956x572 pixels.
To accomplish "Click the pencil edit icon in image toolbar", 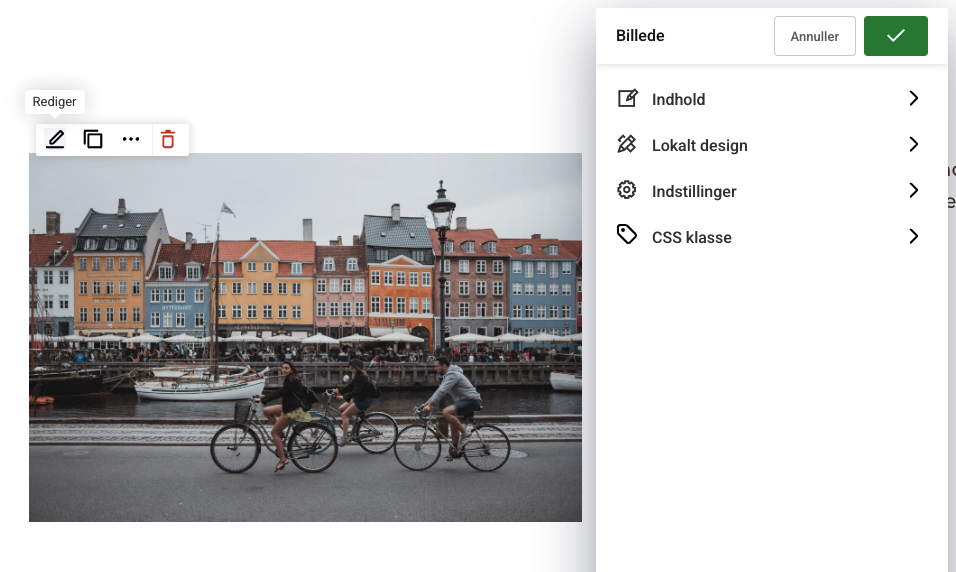I will pyautogui.click(x=56, y=140).
